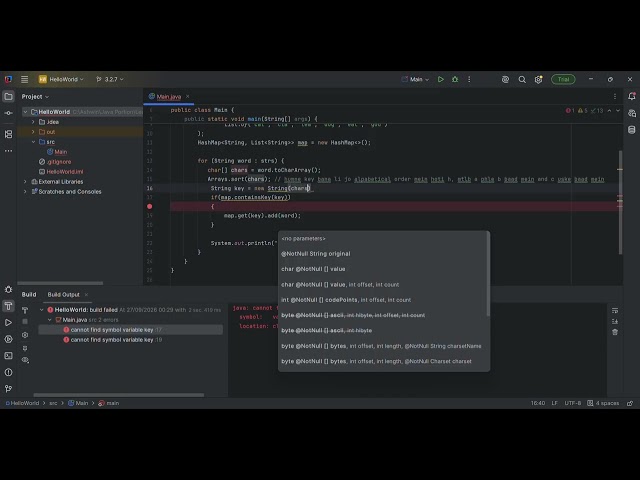Image resolution: width=640 pixels, height=480 pixels.
Task: Show more tool windows ellipsis
Action: pyautogui.click(x=8, y=151)
